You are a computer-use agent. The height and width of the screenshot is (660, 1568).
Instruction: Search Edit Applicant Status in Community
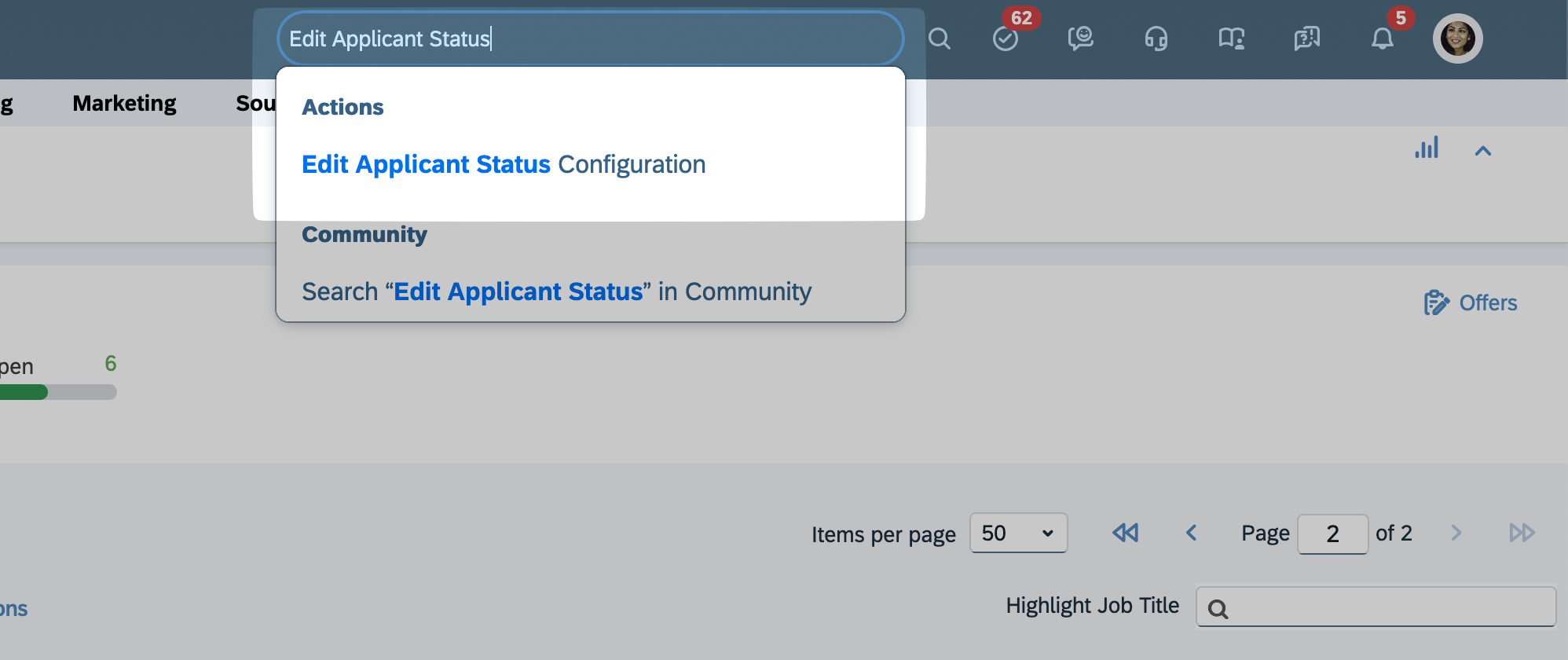(x=556, y=291)
